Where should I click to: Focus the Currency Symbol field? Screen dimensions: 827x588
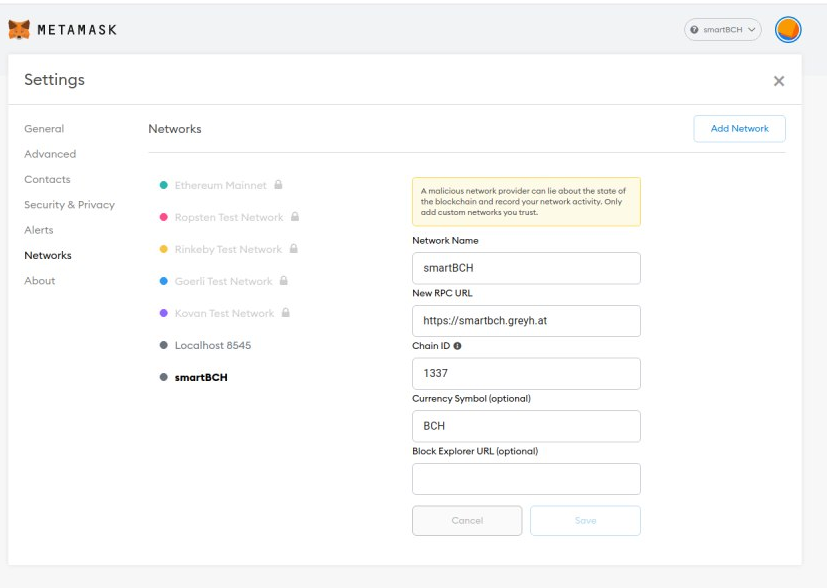point(526,426)
